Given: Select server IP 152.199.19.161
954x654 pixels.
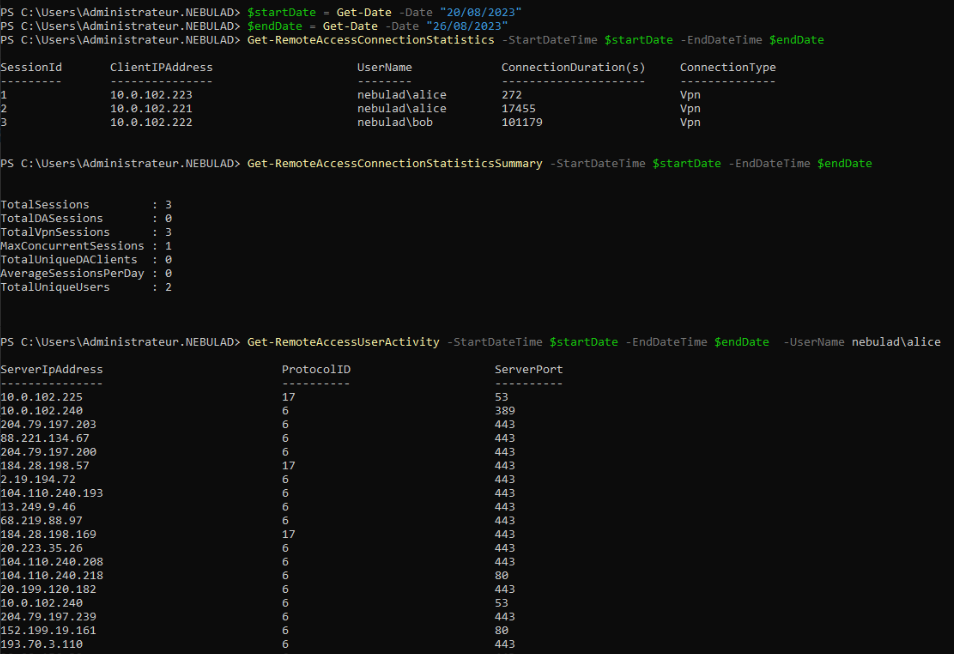Looking at the screenshot, I should [x=48, y=630].
